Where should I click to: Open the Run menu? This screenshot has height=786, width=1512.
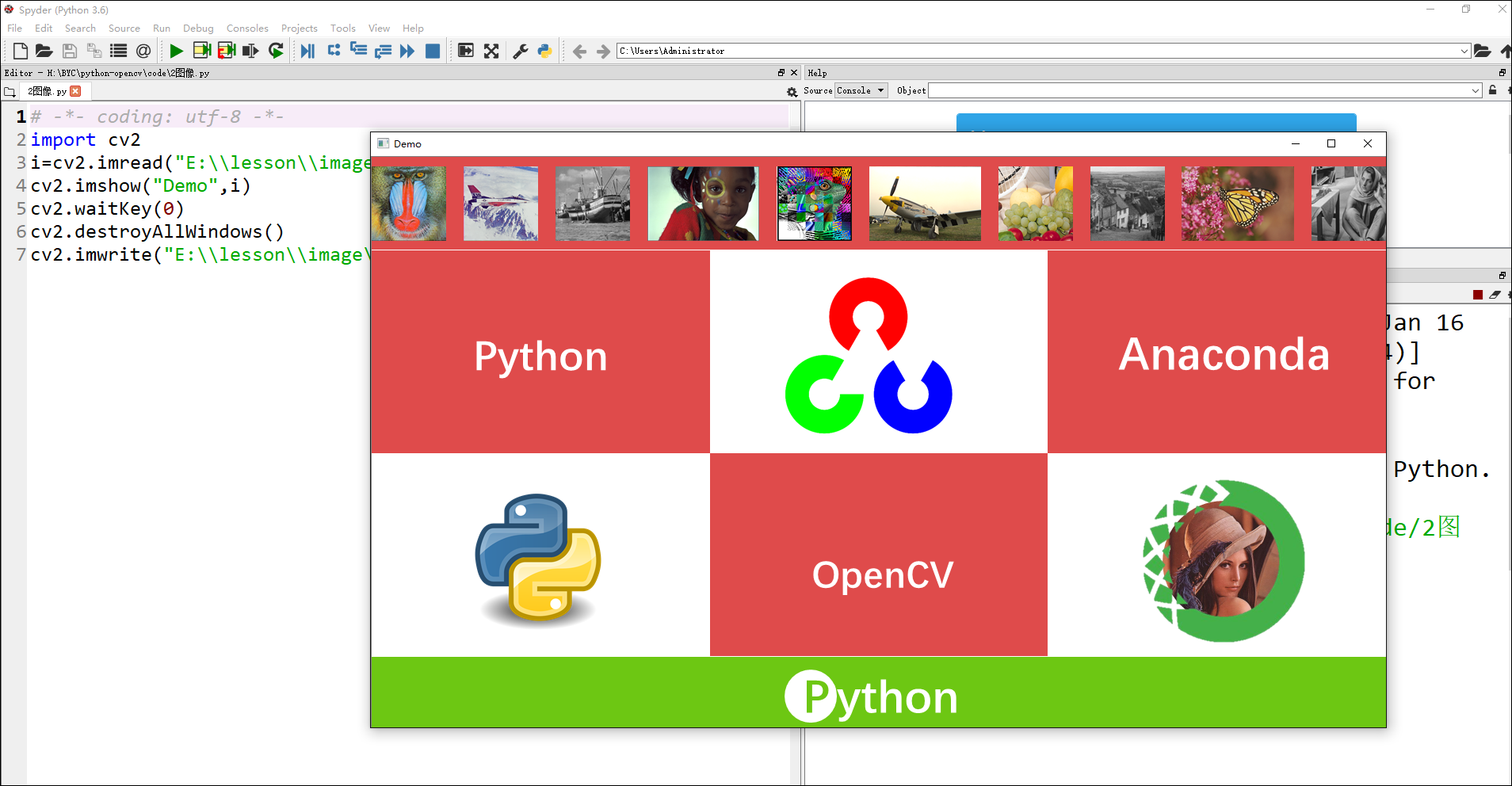click(162, 28)
